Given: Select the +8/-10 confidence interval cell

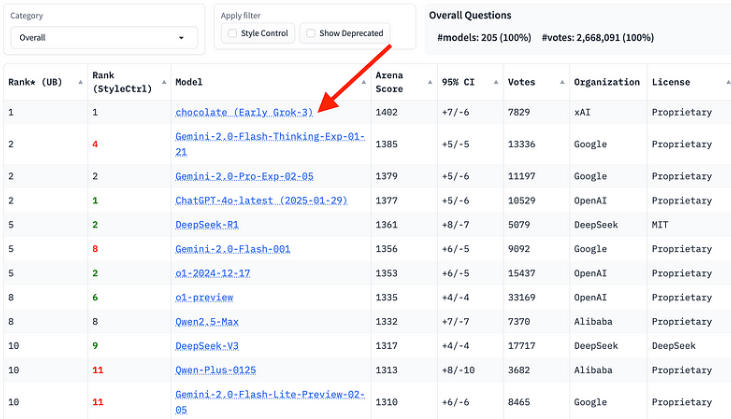Looking at the screenshot, I should (458, 370).
